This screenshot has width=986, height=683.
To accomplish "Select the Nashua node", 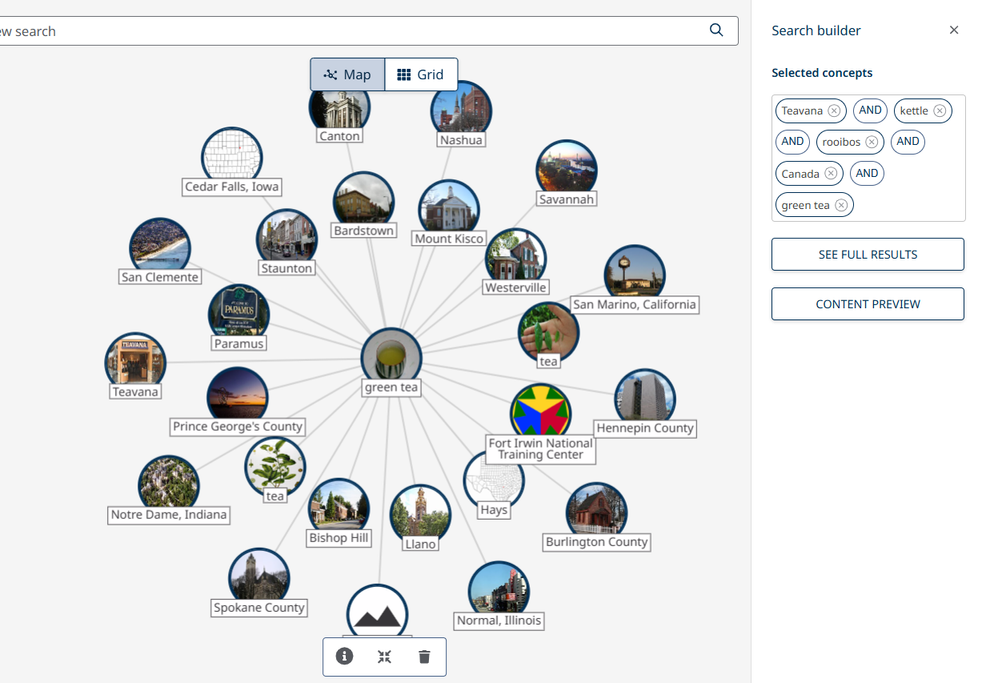I will click(461, 112).
